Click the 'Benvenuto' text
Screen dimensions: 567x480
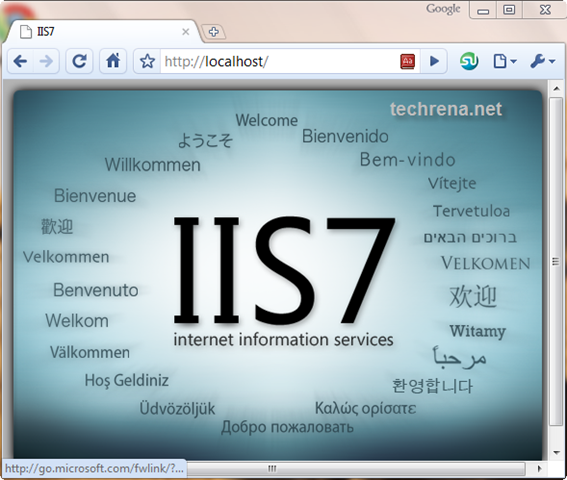pyautogui.click(x=96, y=290)
